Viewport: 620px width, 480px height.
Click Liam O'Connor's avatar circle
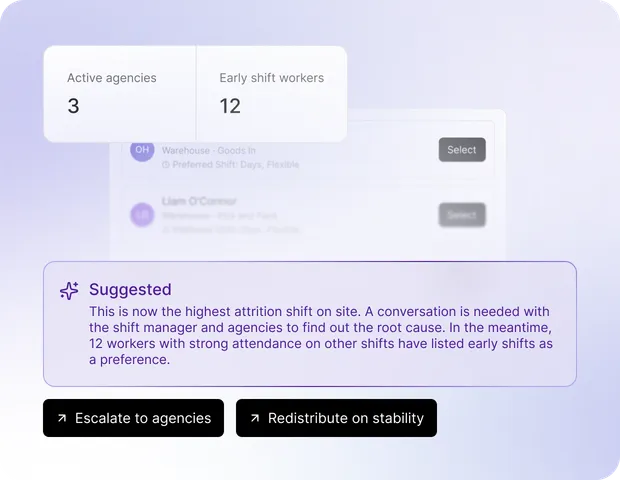142,215
